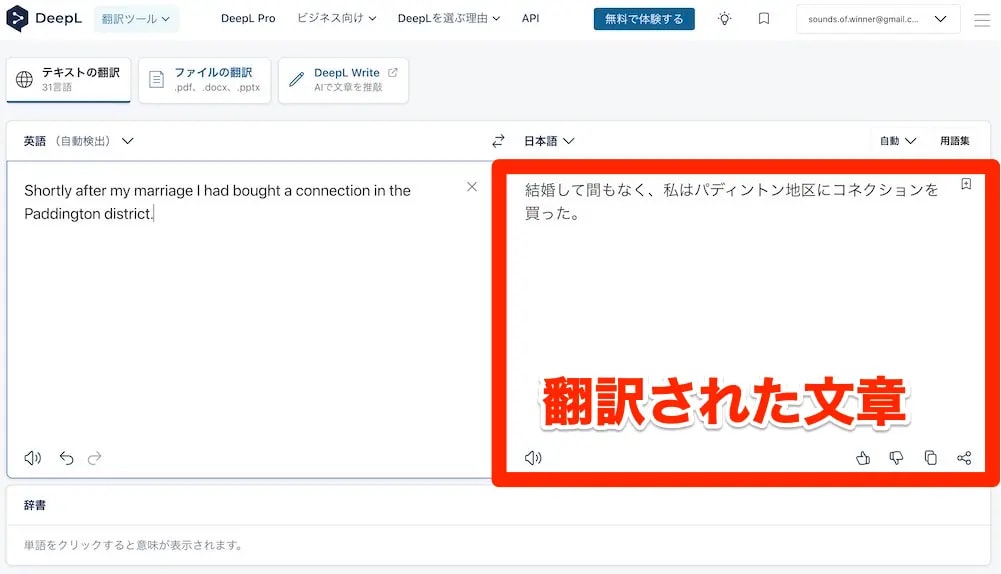Rate translation with thumbs down icon

pyautogui.click(x=896, y=458)
